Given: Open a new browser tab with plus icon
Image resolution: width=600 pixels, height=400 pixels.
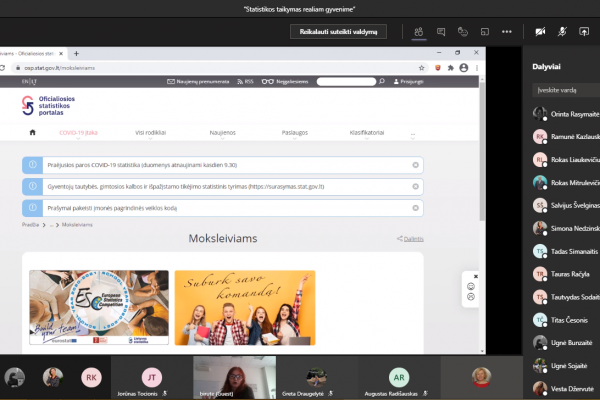Looking at the screenshot, I should pyautogui.click(x=76, y=54).
